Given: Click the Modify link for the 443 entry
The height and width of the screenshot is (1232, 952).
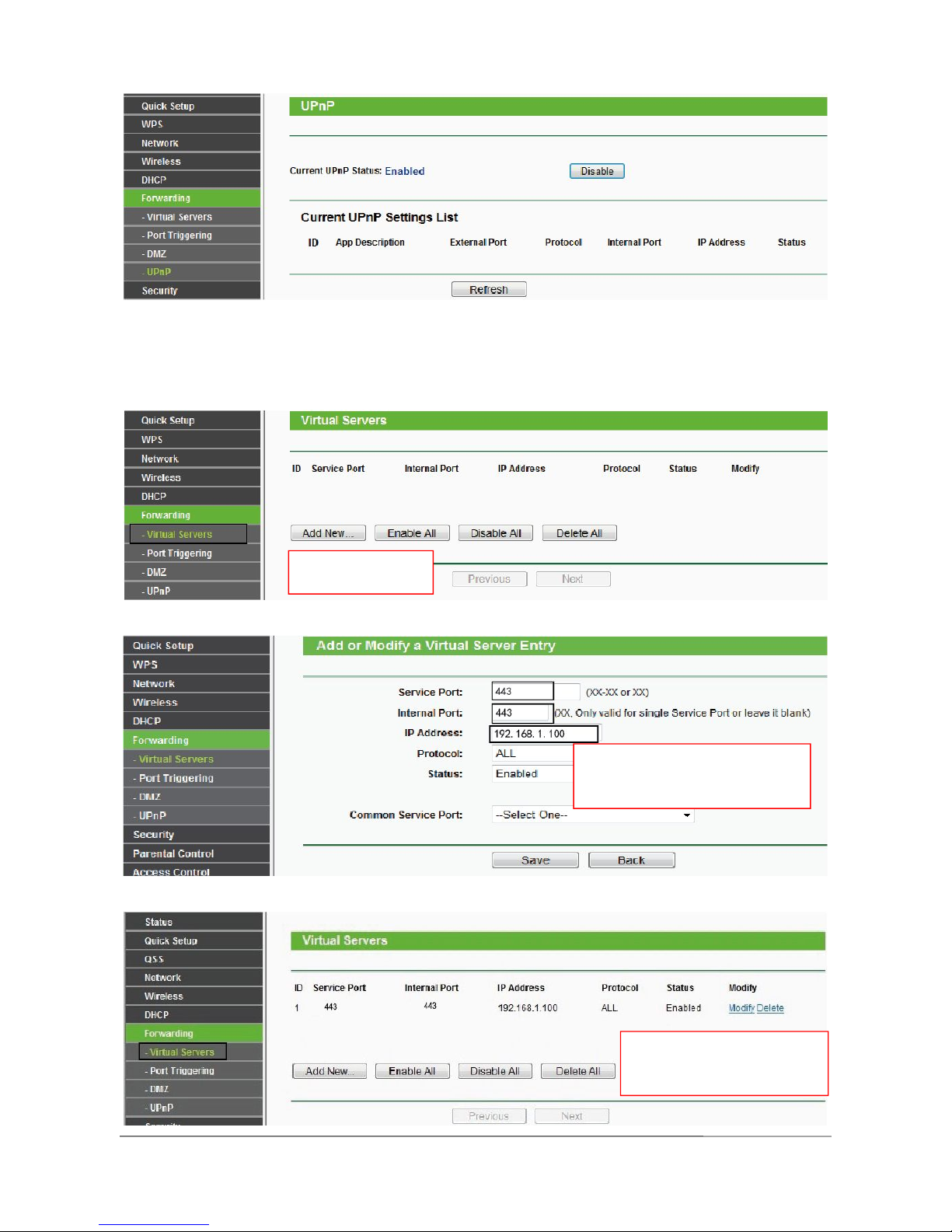Looking at the screenshot, I should click(741, 1008).
